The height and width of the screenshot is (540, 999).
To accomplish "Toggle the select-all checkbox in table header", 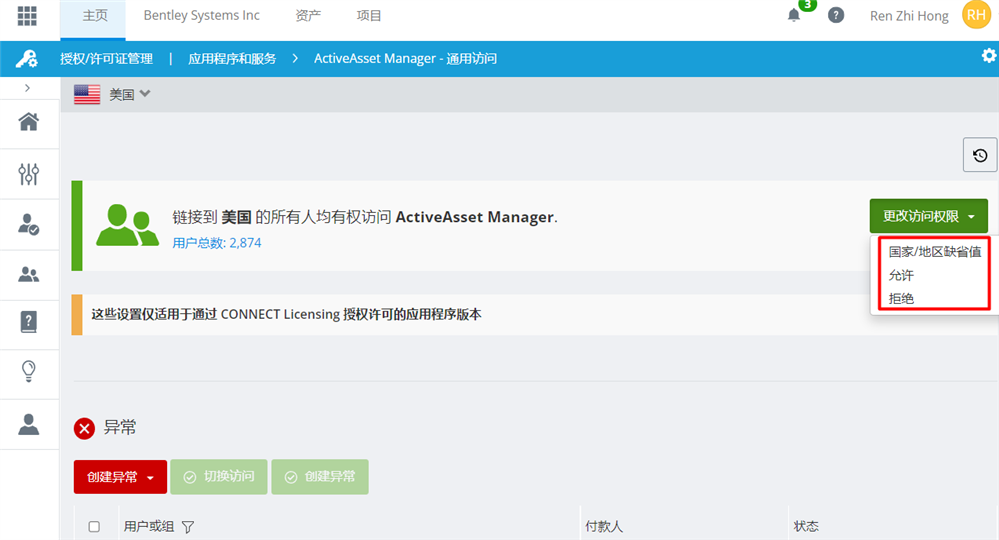I will 94,527.
